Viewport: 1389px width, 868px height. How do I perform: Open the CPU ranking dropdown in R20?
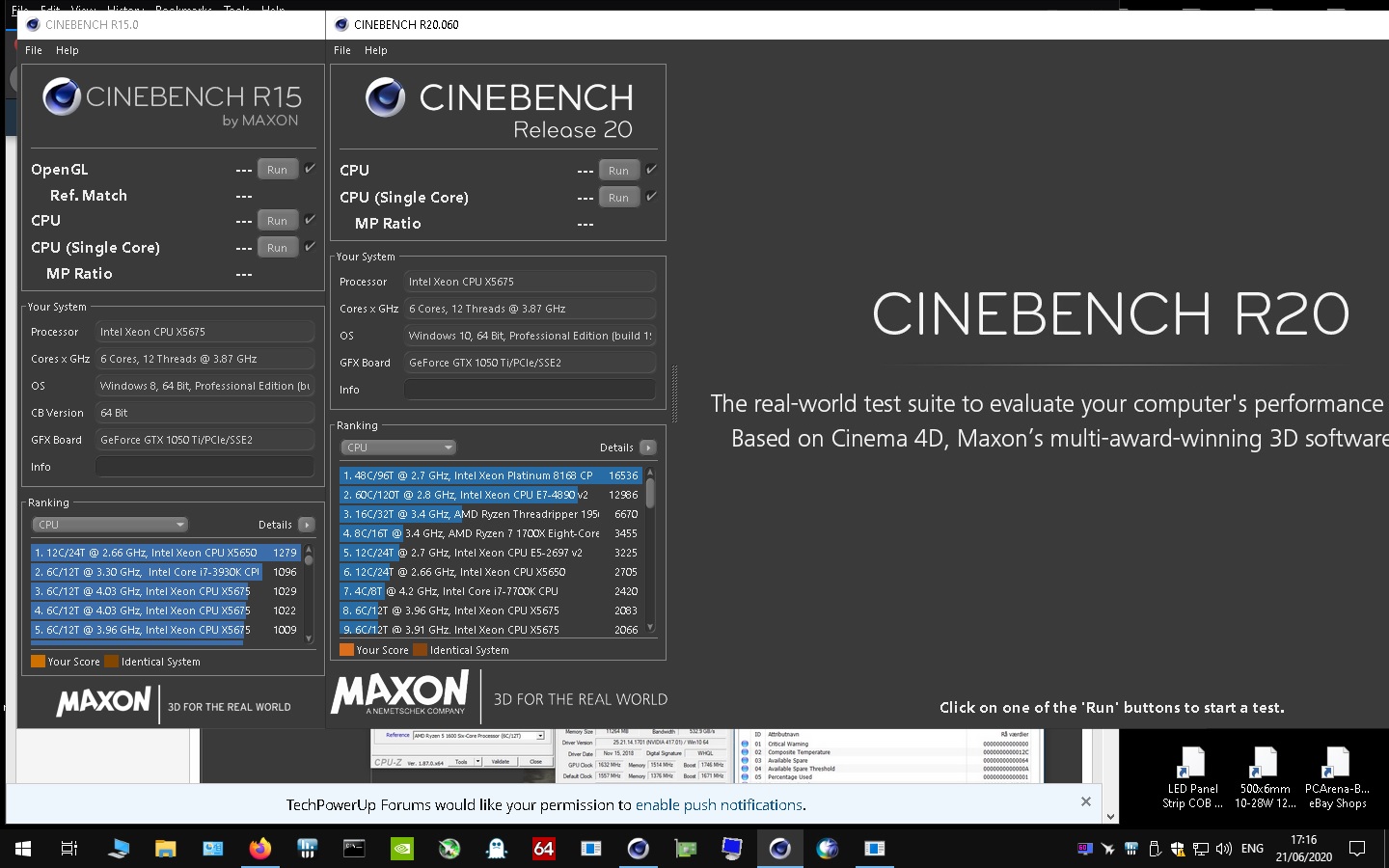point(397,448)
